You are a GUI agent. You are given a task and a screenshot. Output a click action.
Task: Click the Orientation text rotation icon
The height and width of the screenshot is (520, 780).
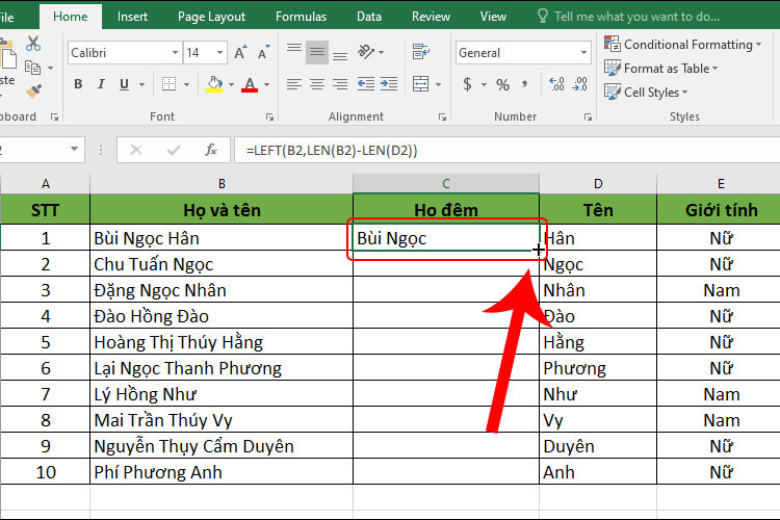366,52
